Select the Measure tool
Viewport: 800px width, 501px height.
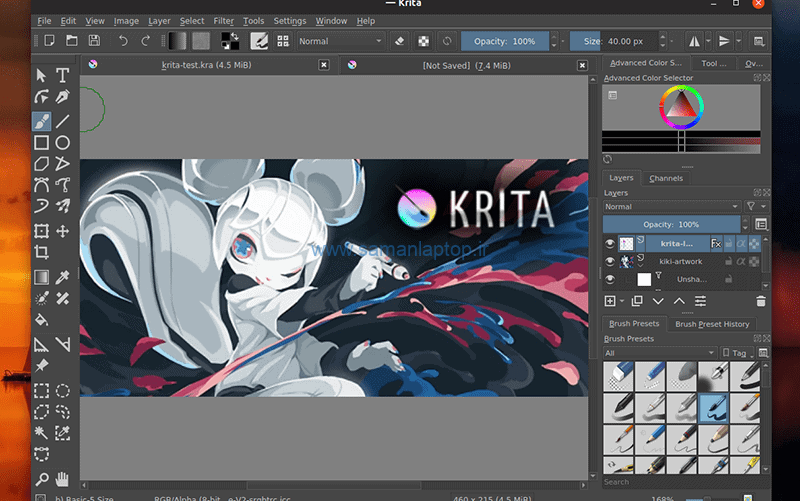62,344
